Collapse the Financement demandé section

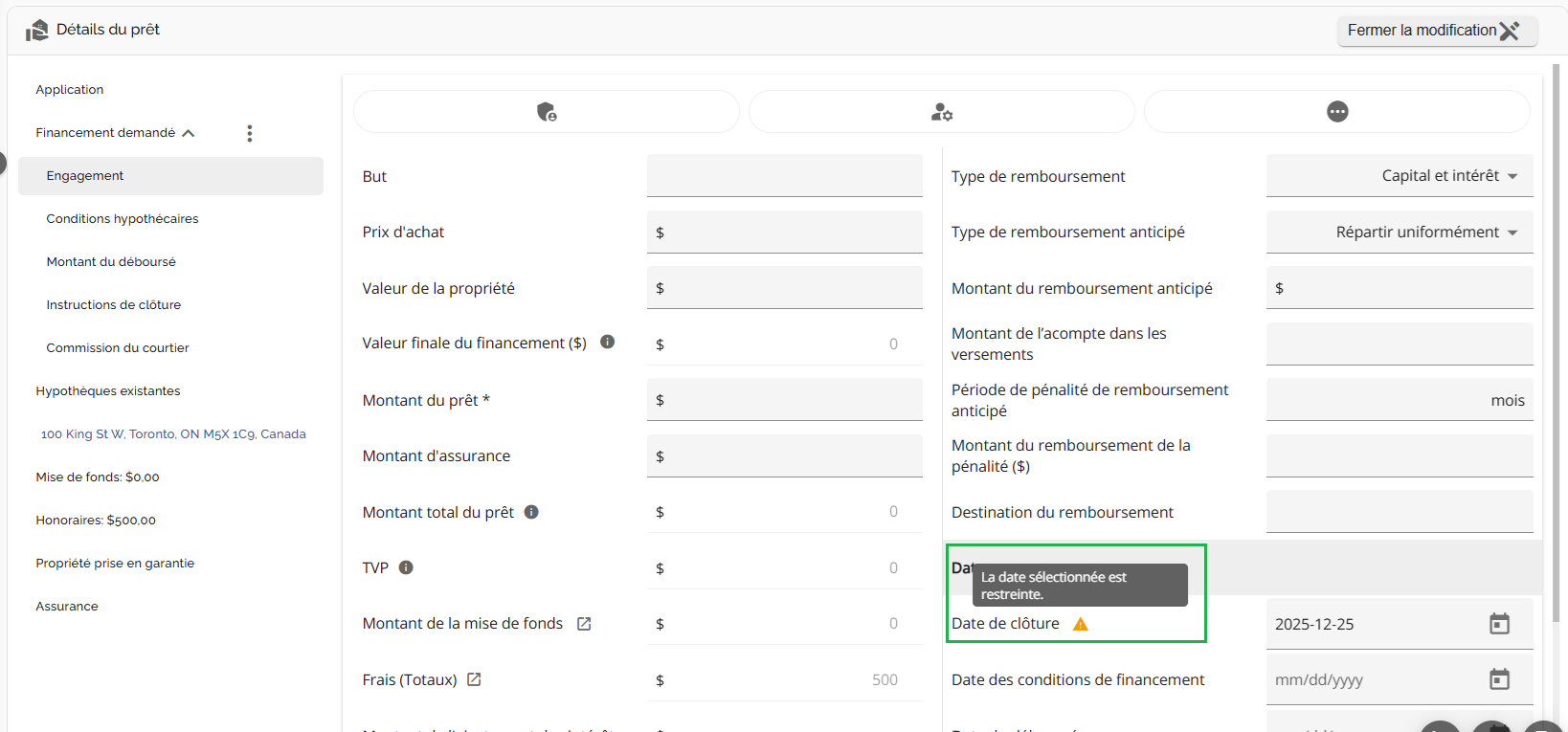[189, 133]
